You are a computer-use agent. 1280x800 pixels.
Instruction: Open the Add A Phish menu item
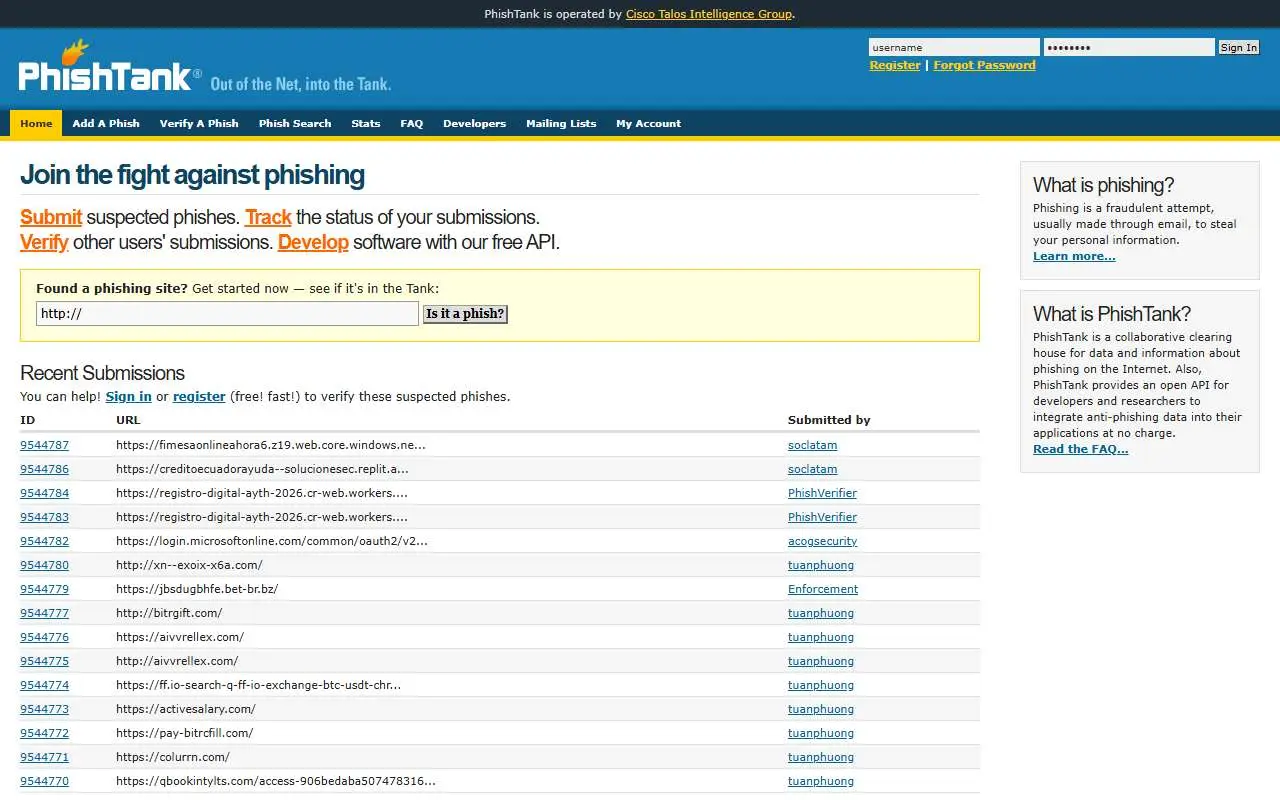[x=106, y=123]
